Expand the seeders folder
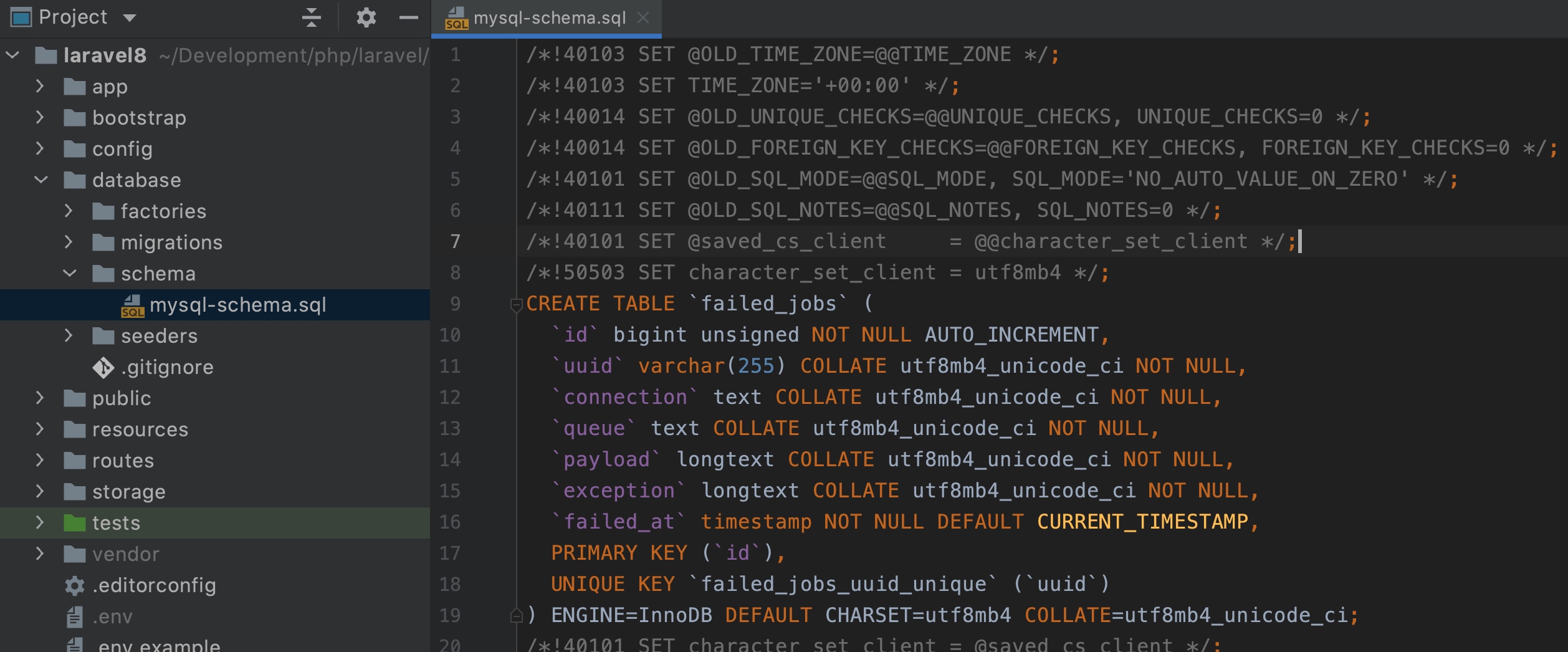Viewport: 1568px width, 652px height. pyautogui.click(x=69, y=335)
